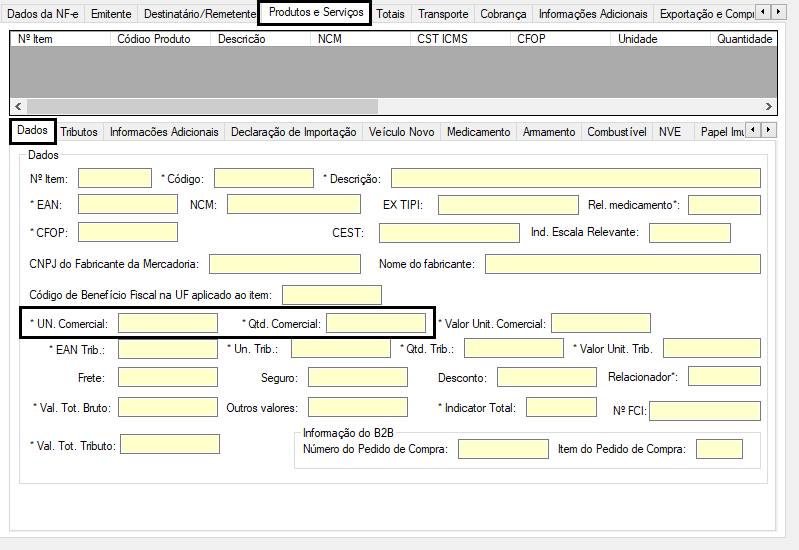The width and height of the screenshot is (799, 550).
Task: Switch to the Transporte tab
Action: pyautogui.click(x=443, y=14)
